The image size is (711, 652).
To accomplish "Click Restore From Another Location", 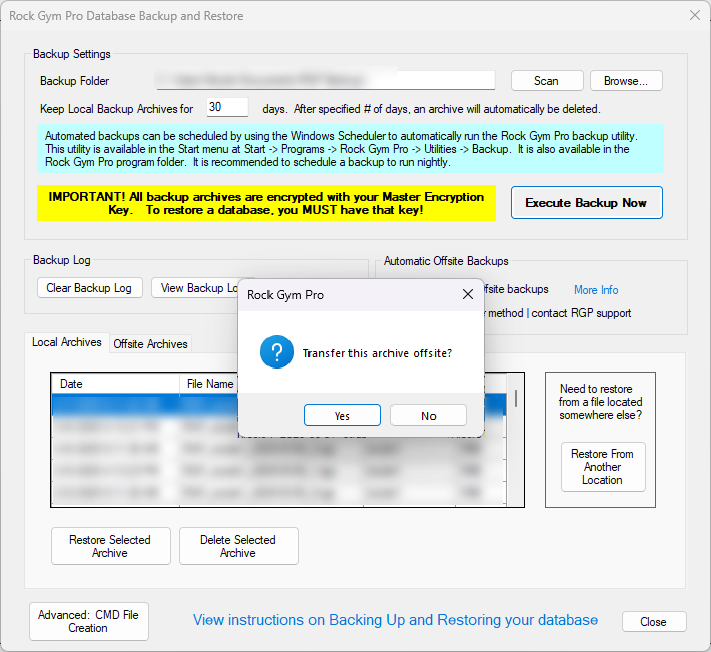I will [x=603, y=467].
